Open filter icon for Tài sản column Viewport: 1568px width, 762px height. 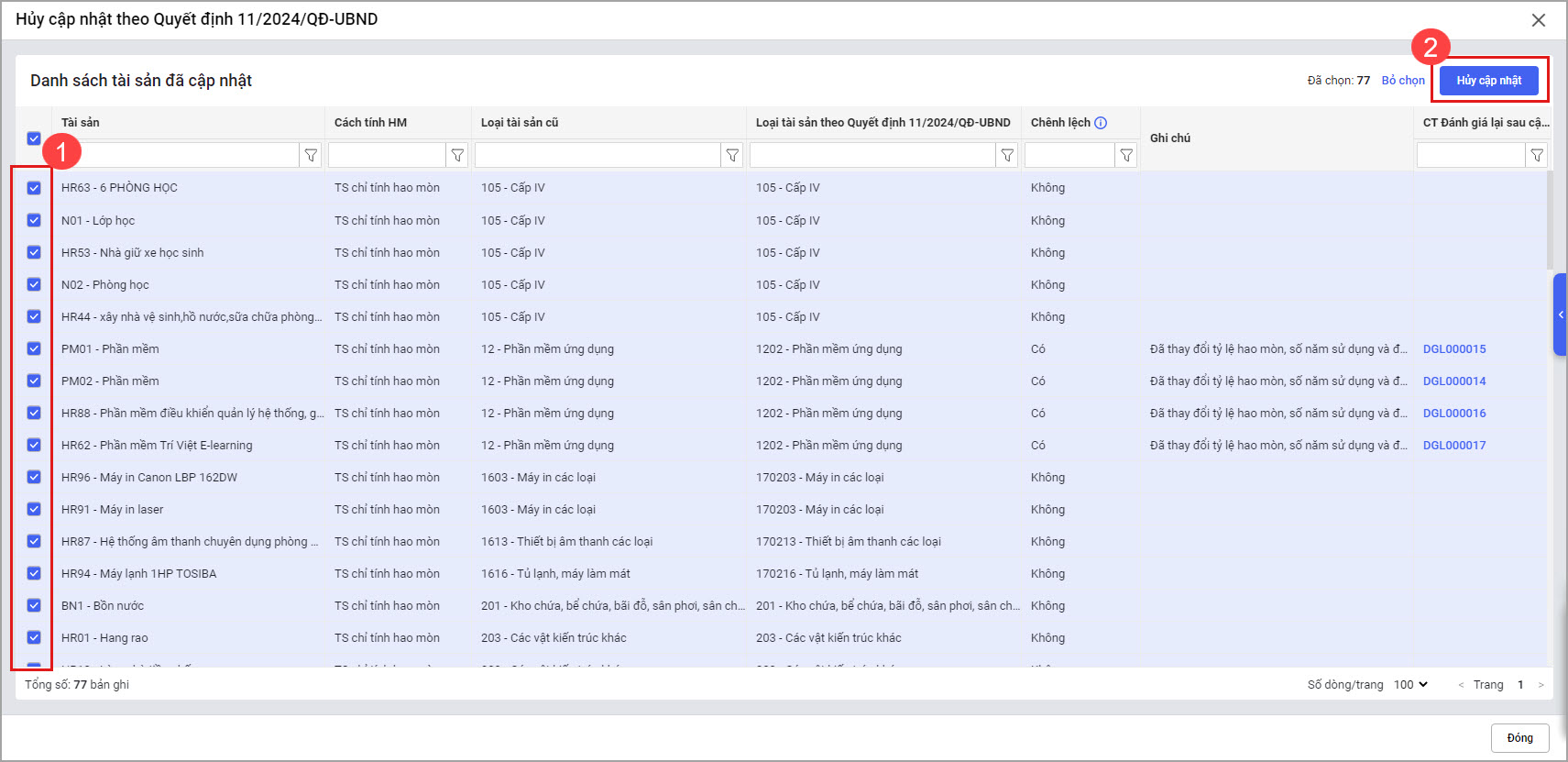tap(311, 156)
